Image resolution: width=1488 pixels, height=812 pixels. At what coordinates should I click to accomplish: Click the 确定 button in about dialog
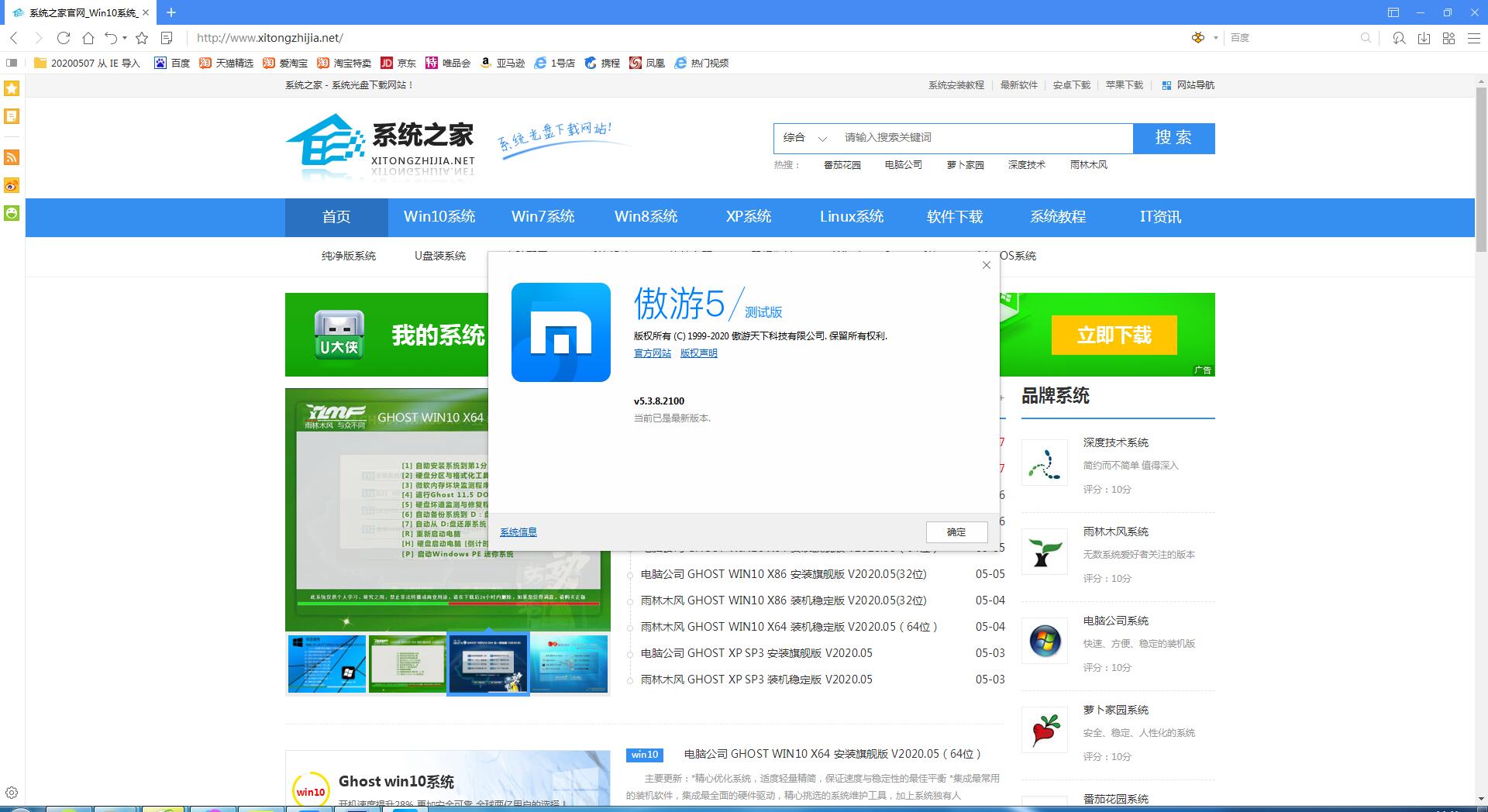tap(956, 532)
